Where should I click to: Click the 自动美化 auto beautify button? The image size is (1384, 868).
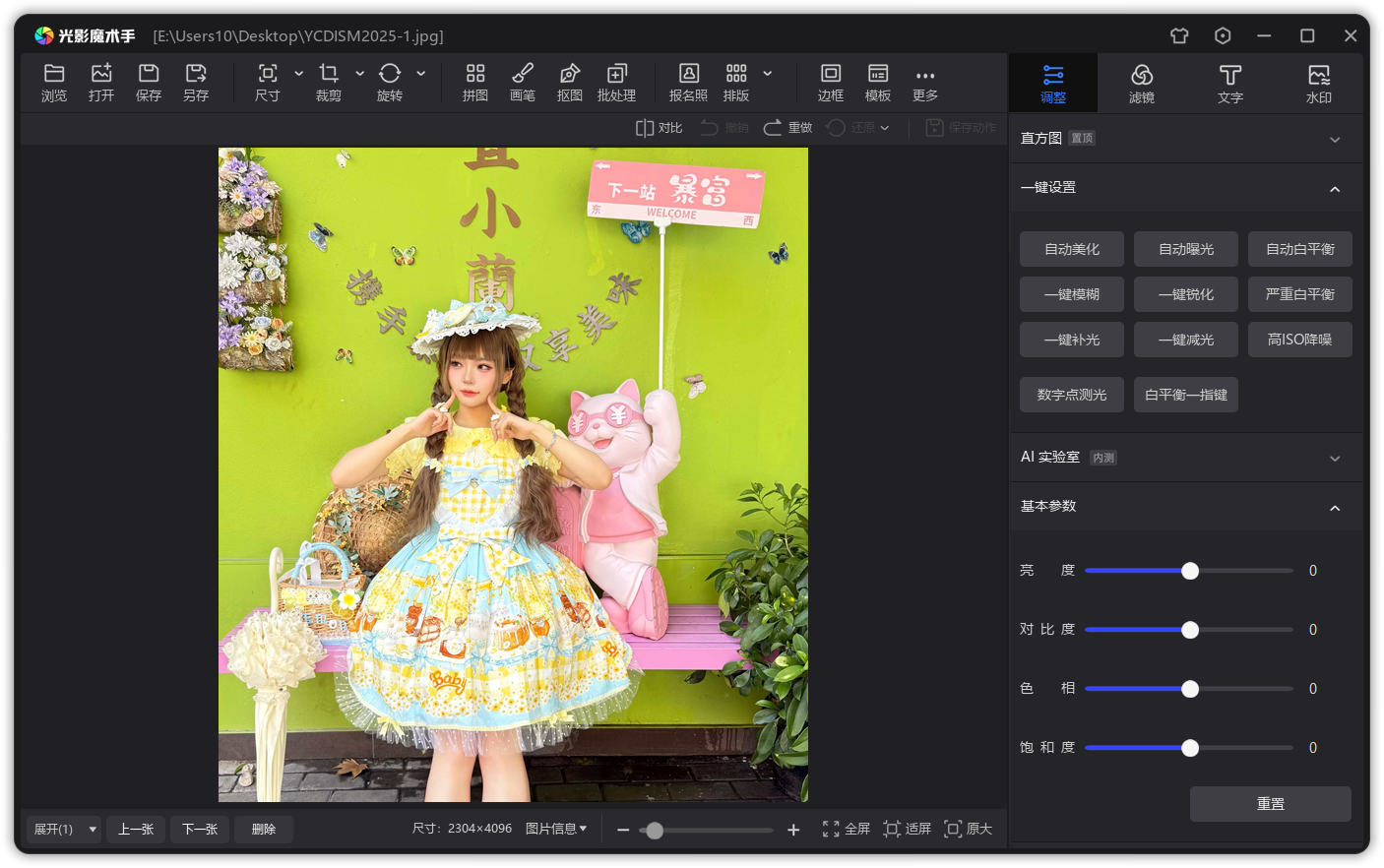1072,249
